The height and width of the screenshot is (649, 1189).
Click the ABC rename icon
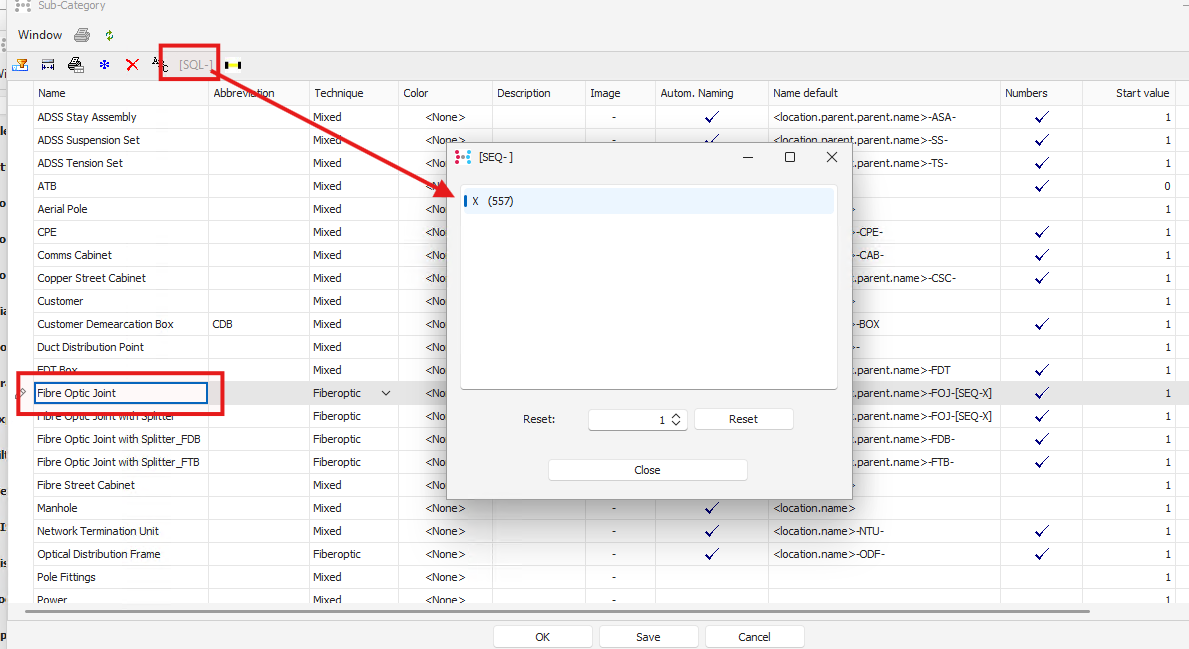pyautogui.click(x=160, y=64)
